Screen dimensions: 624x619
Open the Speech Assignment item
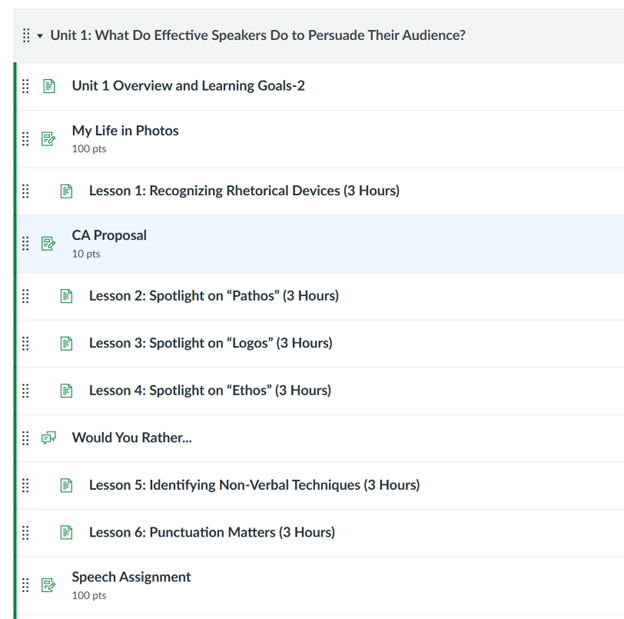coord(131,577)
